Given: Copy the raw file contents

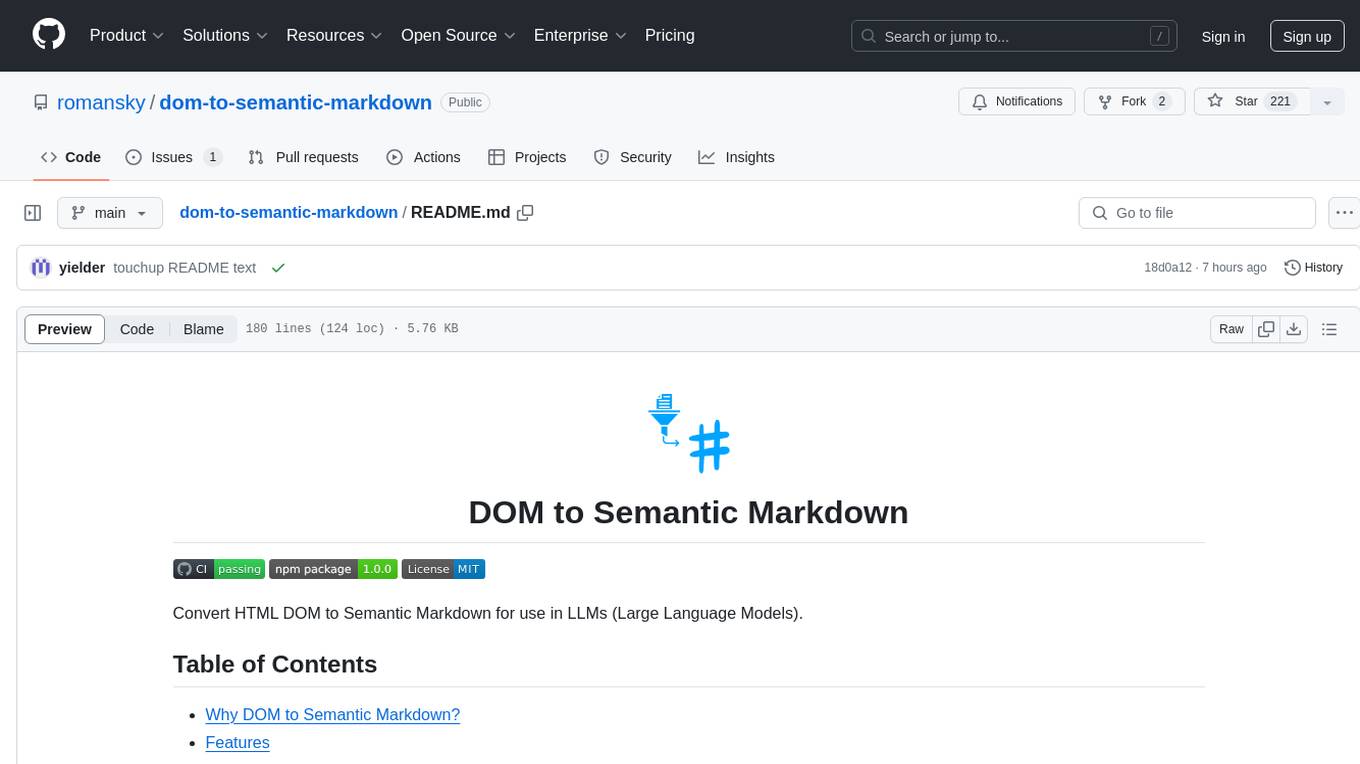Looking at the screenshot, I should click(1266, 329).
